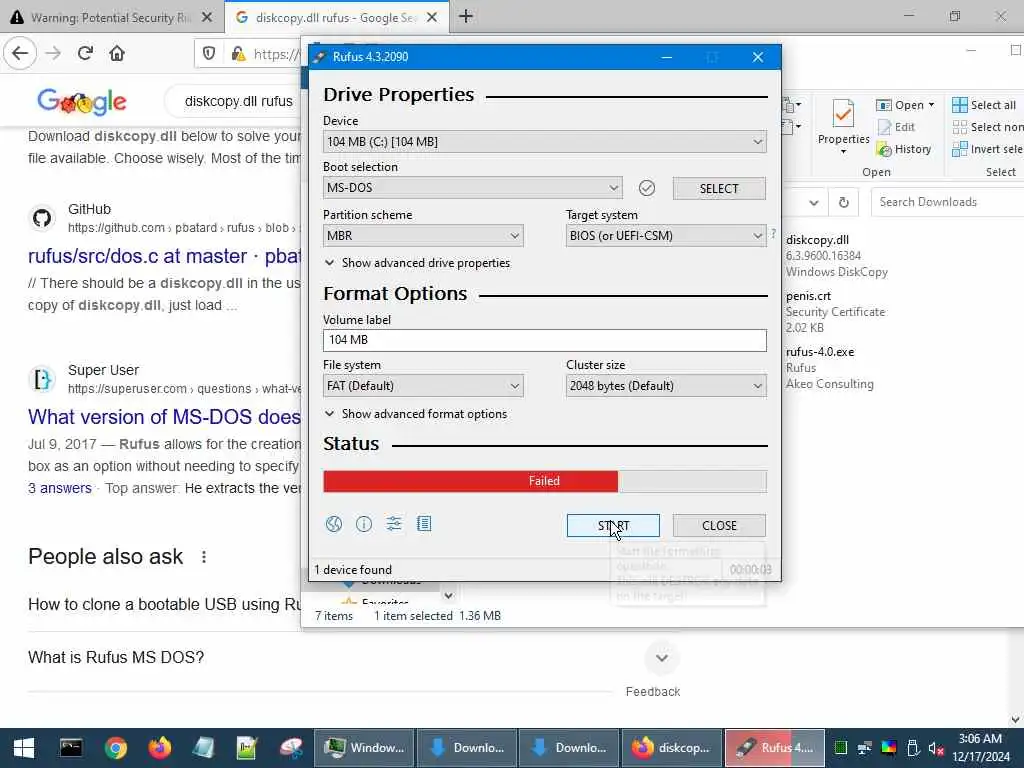Select rufus-4.0.exe file in Explorer

[x=829, y=368]
